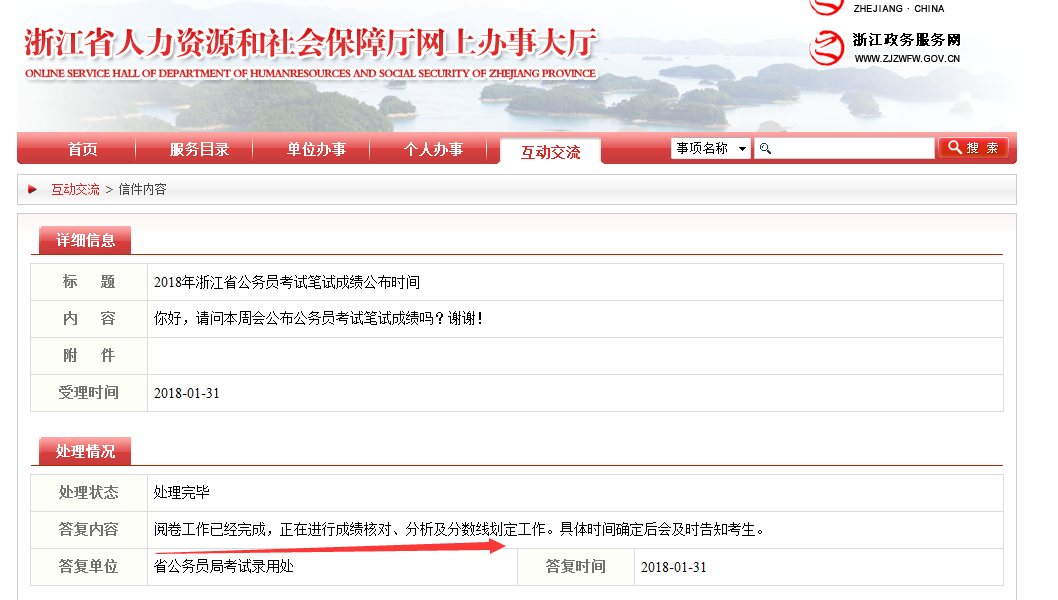Click the WWW.ZJZWFW.GOV.CN web address

(x=907, y=59)
